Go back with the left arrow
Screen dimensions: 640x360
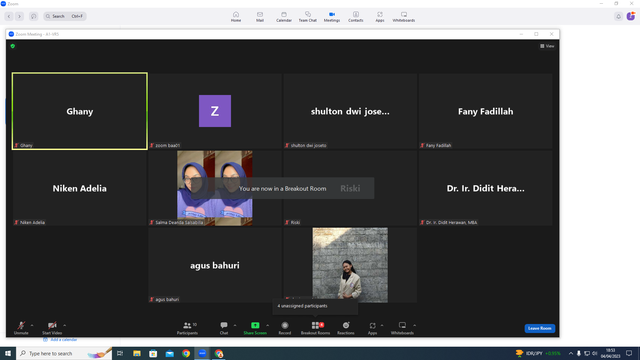[x=9, y=16]
